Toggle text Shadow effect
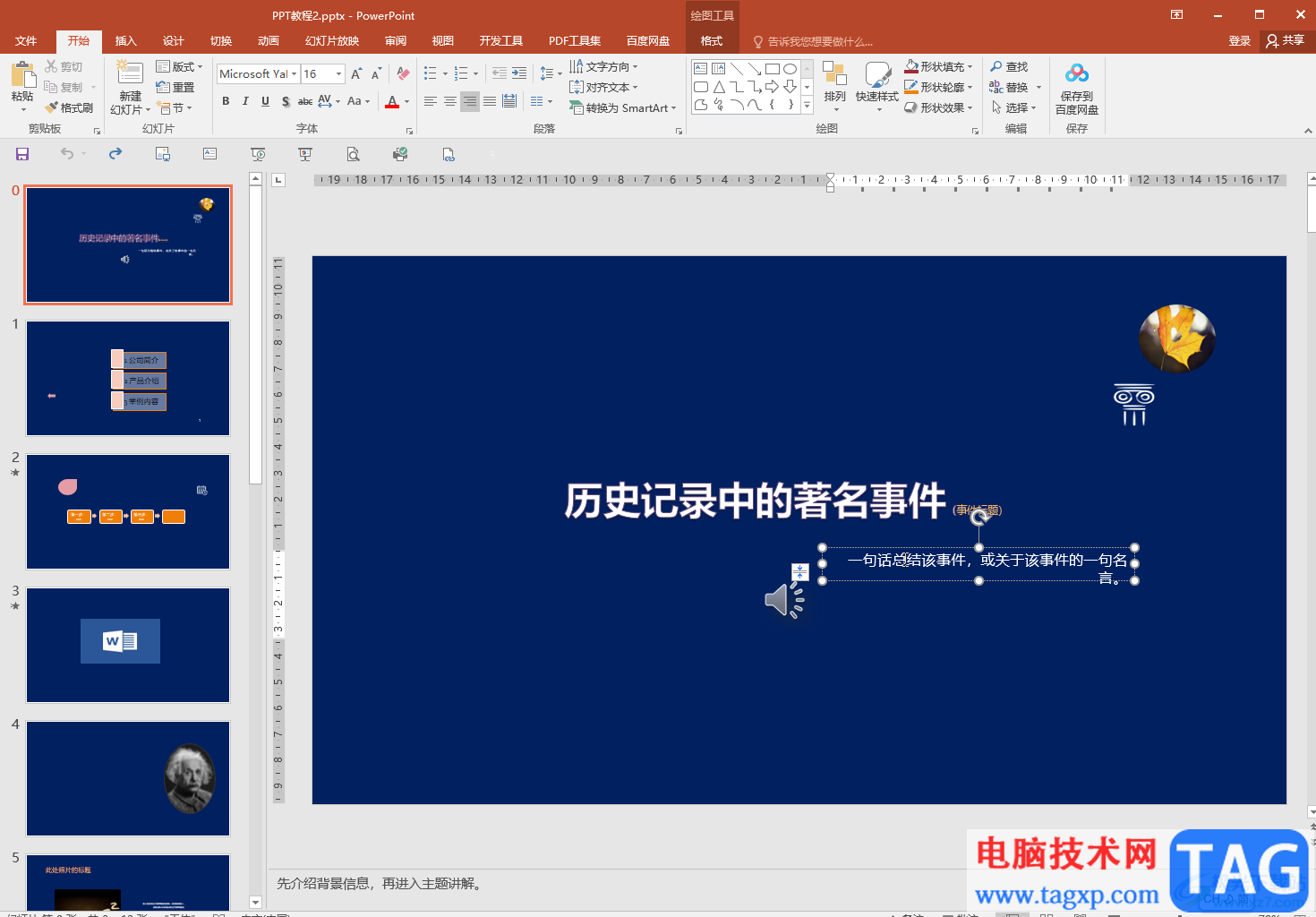The width and height of the screenshot is (1316, 917). (286, 101)
